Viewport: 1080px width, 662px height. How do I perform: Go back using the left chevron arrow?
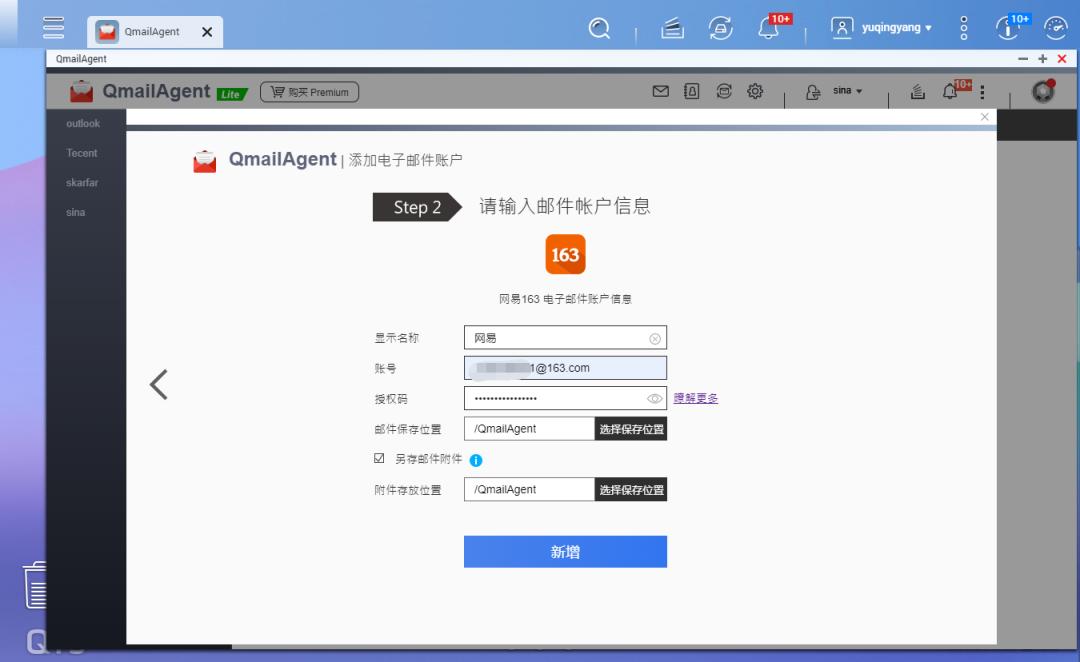[x=157, y=383]
